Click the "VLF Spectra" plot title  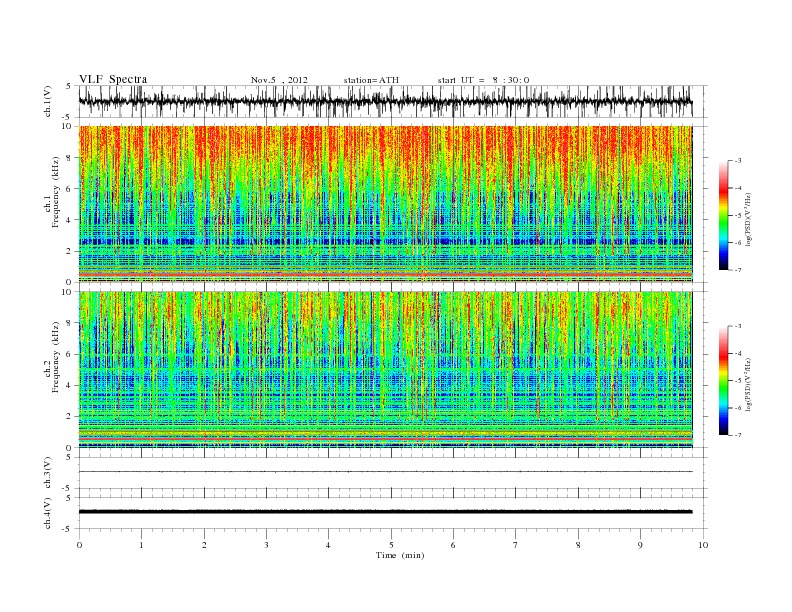pos(113,79)
